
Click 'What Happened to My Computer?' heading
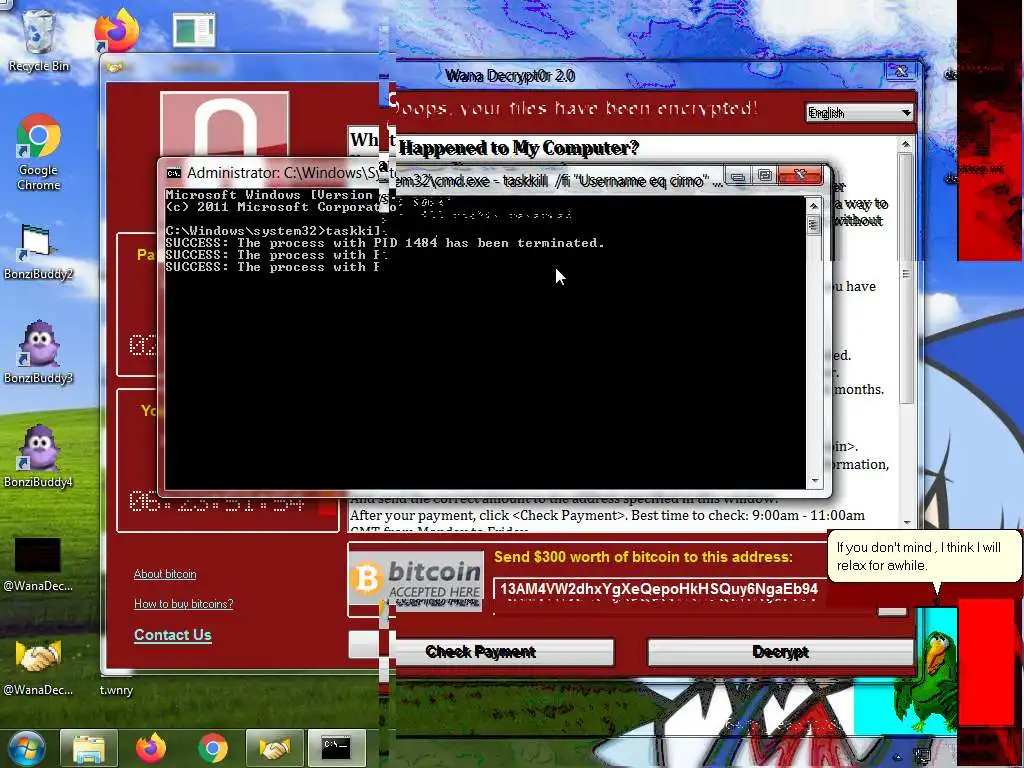[x=494, y=144]
